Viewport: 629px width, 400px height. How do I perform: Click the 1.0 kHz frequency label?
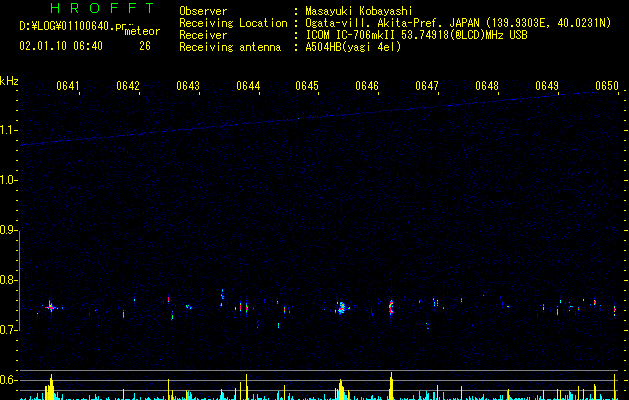tap(8, 180)
